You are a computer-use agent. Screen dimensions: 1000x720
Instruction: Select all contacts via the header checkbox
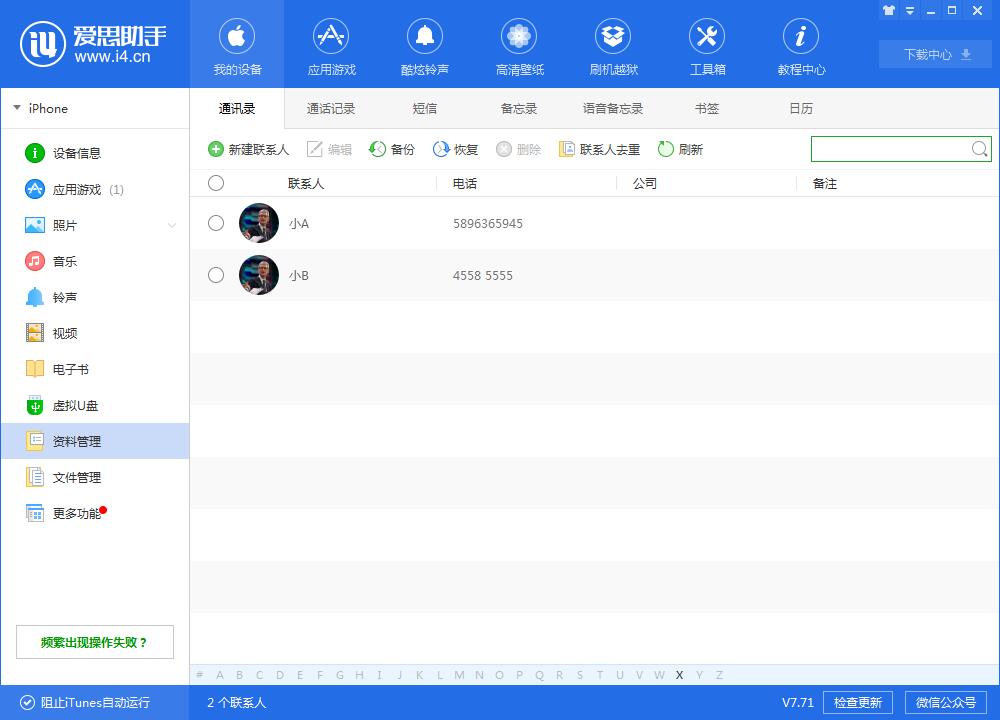coord(216,183)
